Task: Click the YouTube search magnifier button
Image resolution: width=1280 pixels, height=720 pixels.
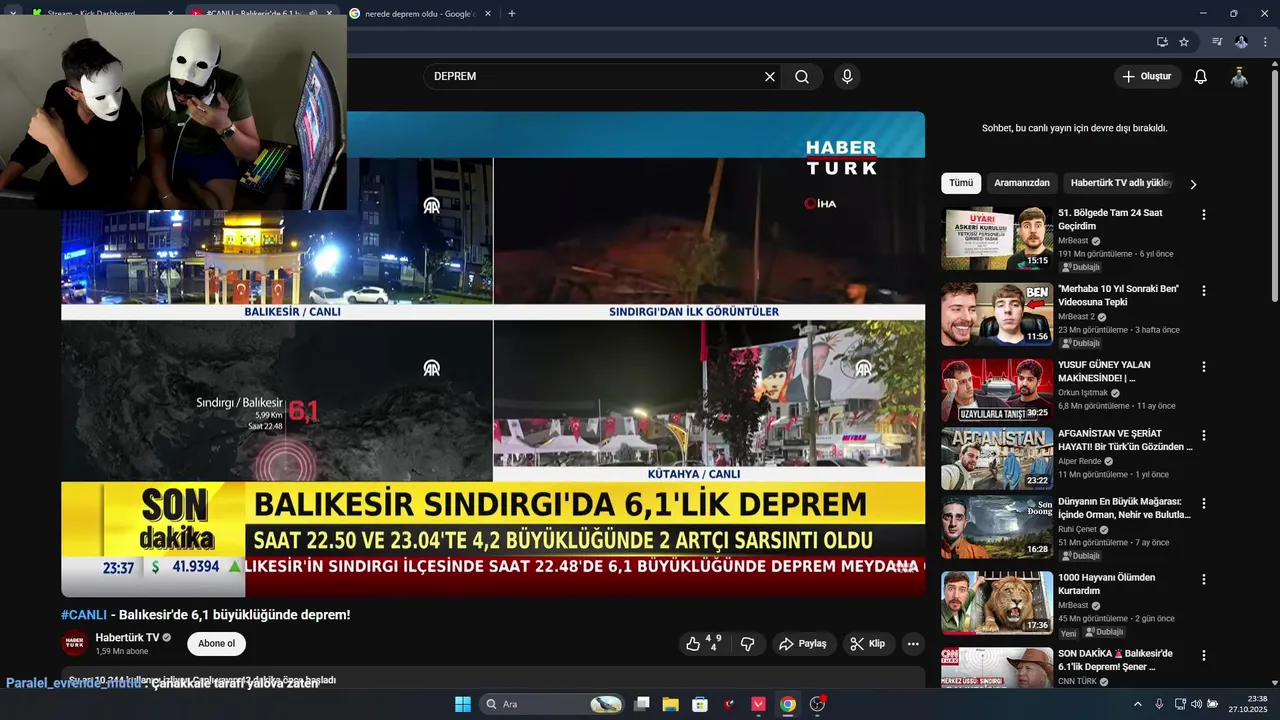Action: pos(802,77)
